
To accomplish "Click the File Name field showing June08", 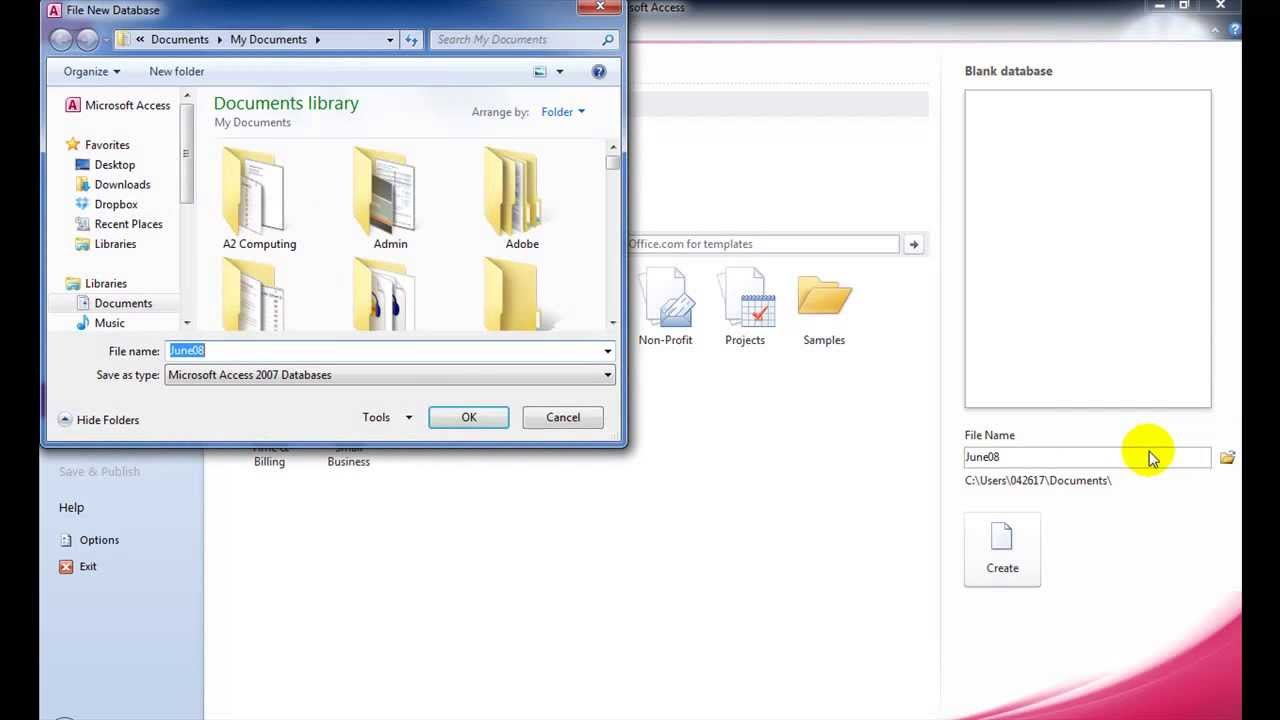I will [1087, 457].
